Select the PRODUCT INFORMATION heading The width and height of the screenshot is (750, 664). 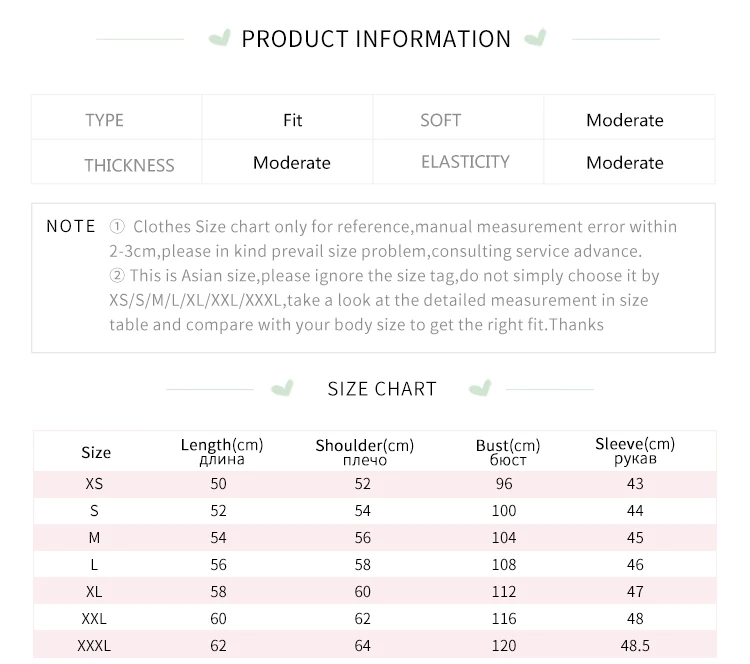coord(376,39)
